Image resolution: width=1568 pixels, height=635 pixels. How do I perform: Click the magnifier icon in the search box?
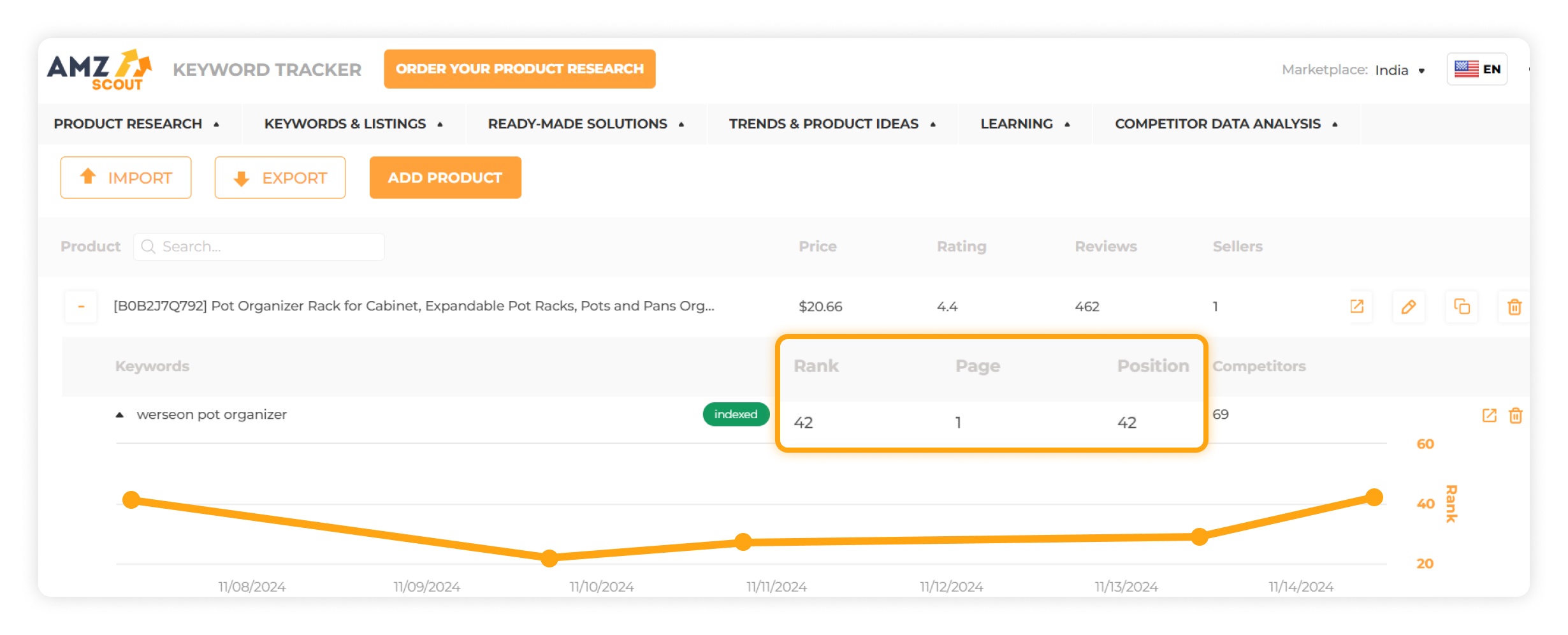click(x=149, y=246)
